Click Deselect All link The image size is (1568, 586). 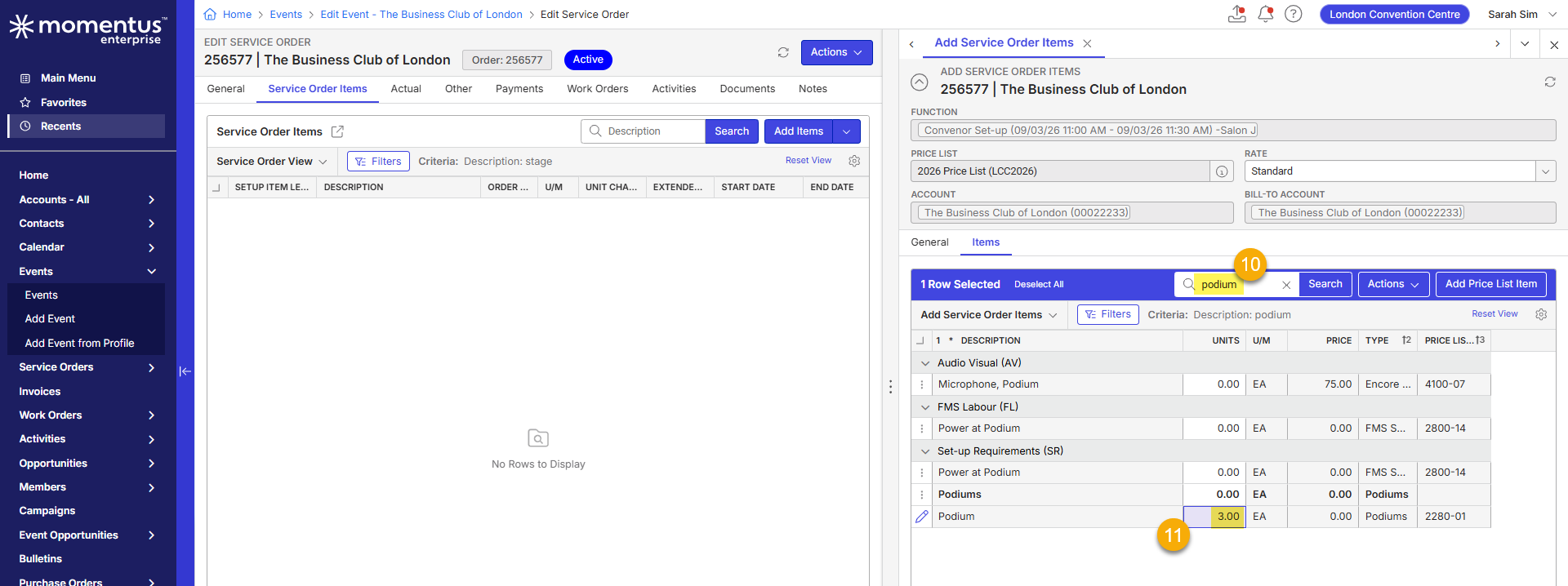[x=1039, y=285]
